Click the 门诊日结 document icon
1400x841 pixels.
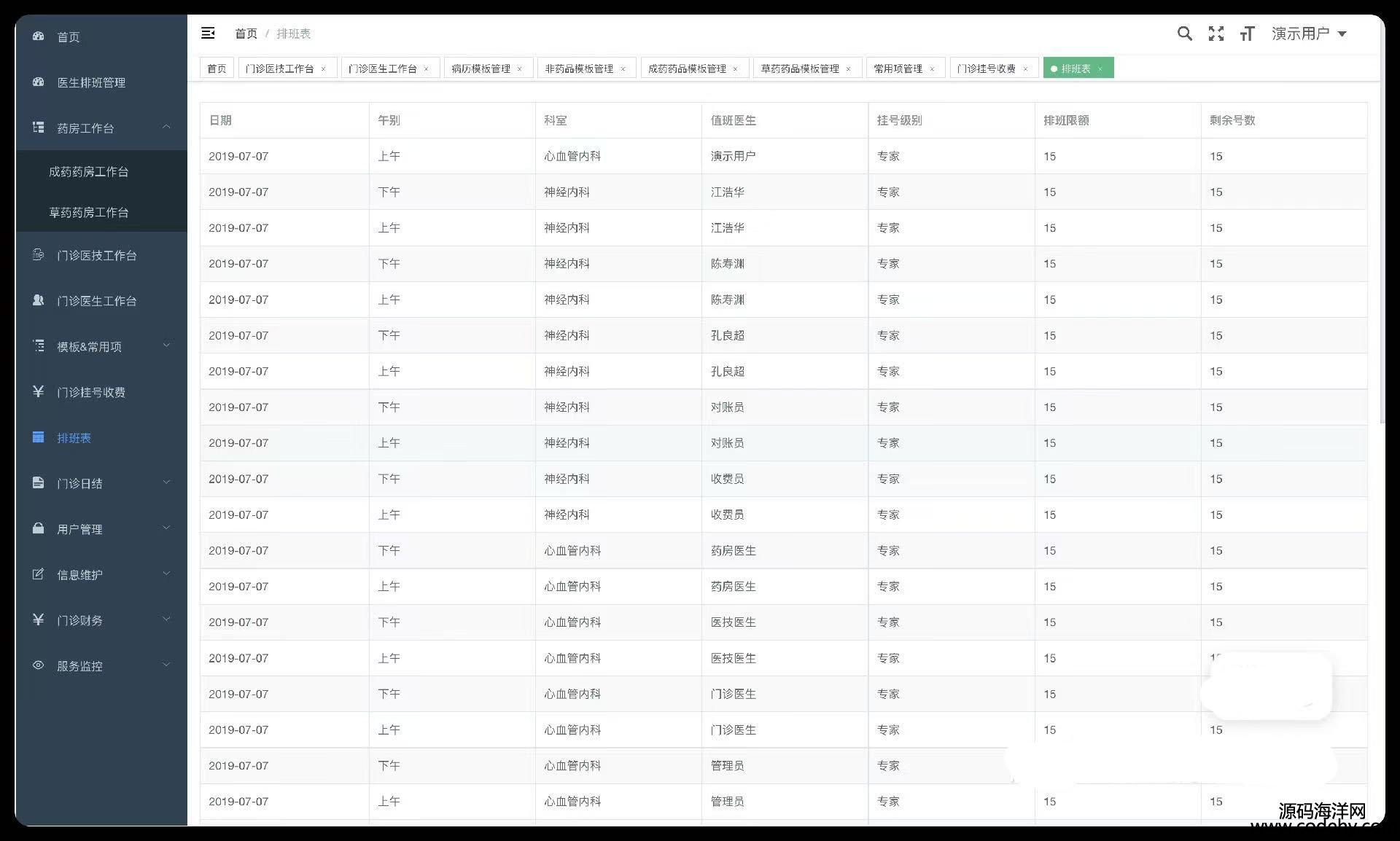click(39, 482)
